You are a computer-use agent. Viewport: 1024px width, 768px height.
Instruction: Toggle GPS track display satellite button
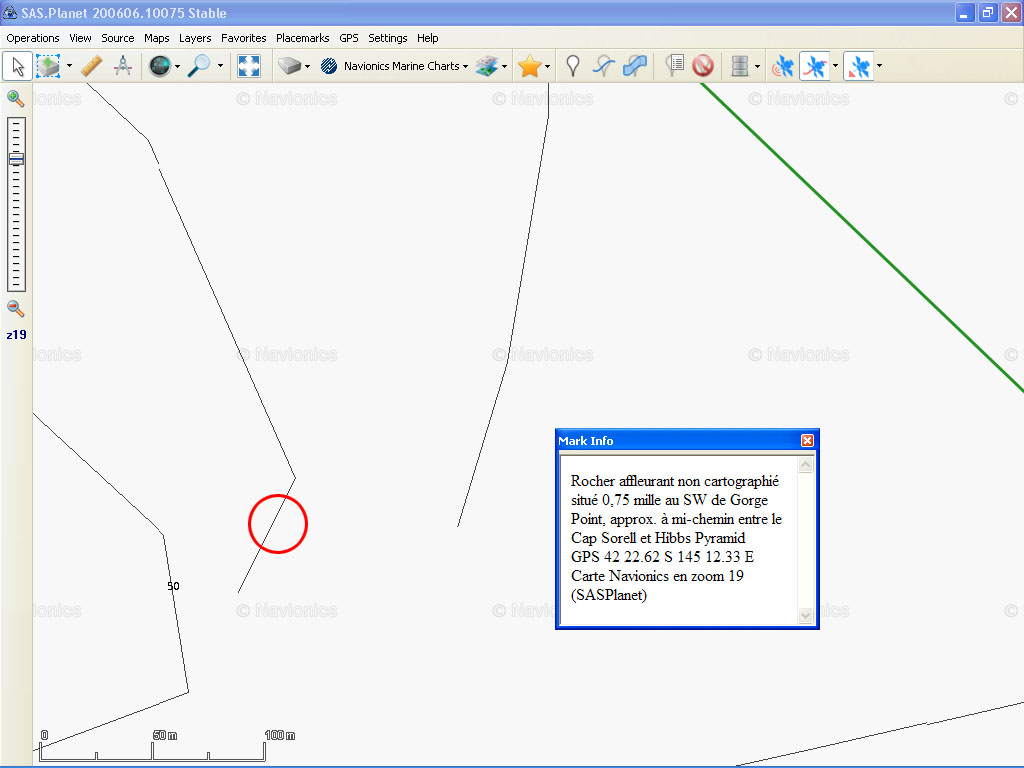(814, 66)
